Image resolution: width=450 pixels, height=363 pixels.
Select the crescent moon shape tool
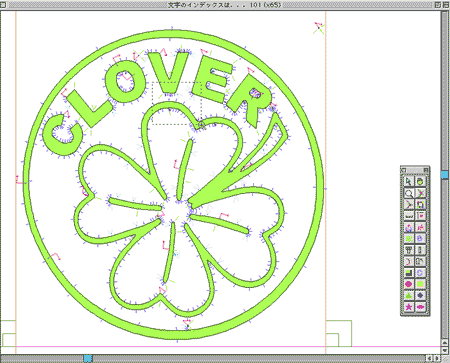coord(409,261)
